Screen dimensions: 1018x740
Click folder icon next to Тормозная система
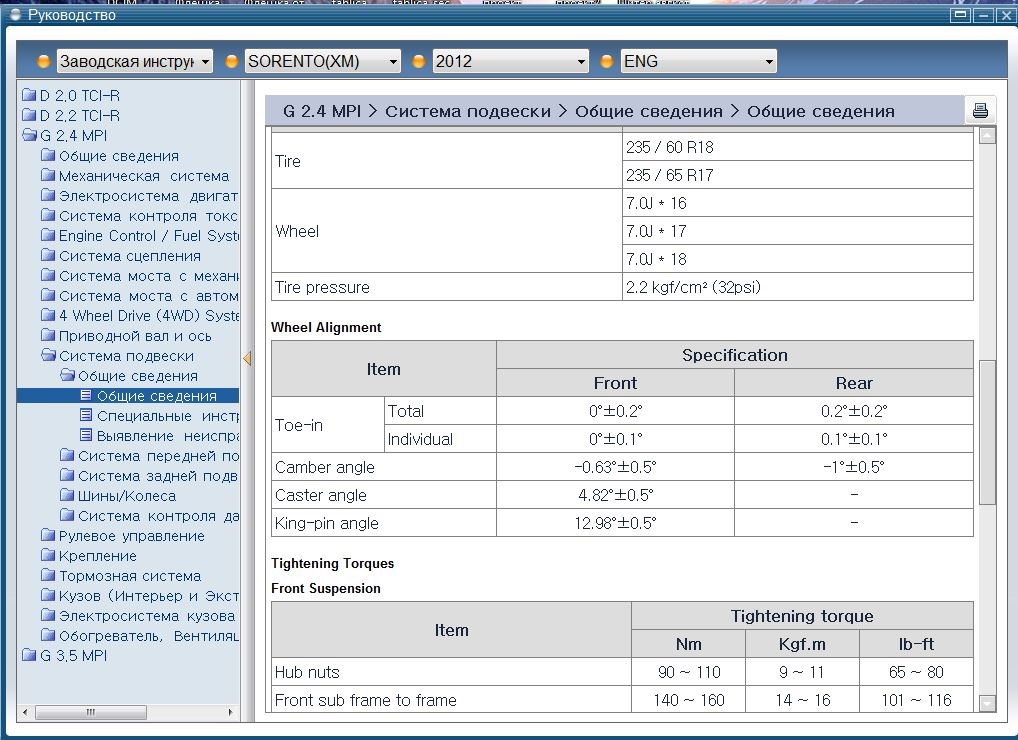coord(48,576)
